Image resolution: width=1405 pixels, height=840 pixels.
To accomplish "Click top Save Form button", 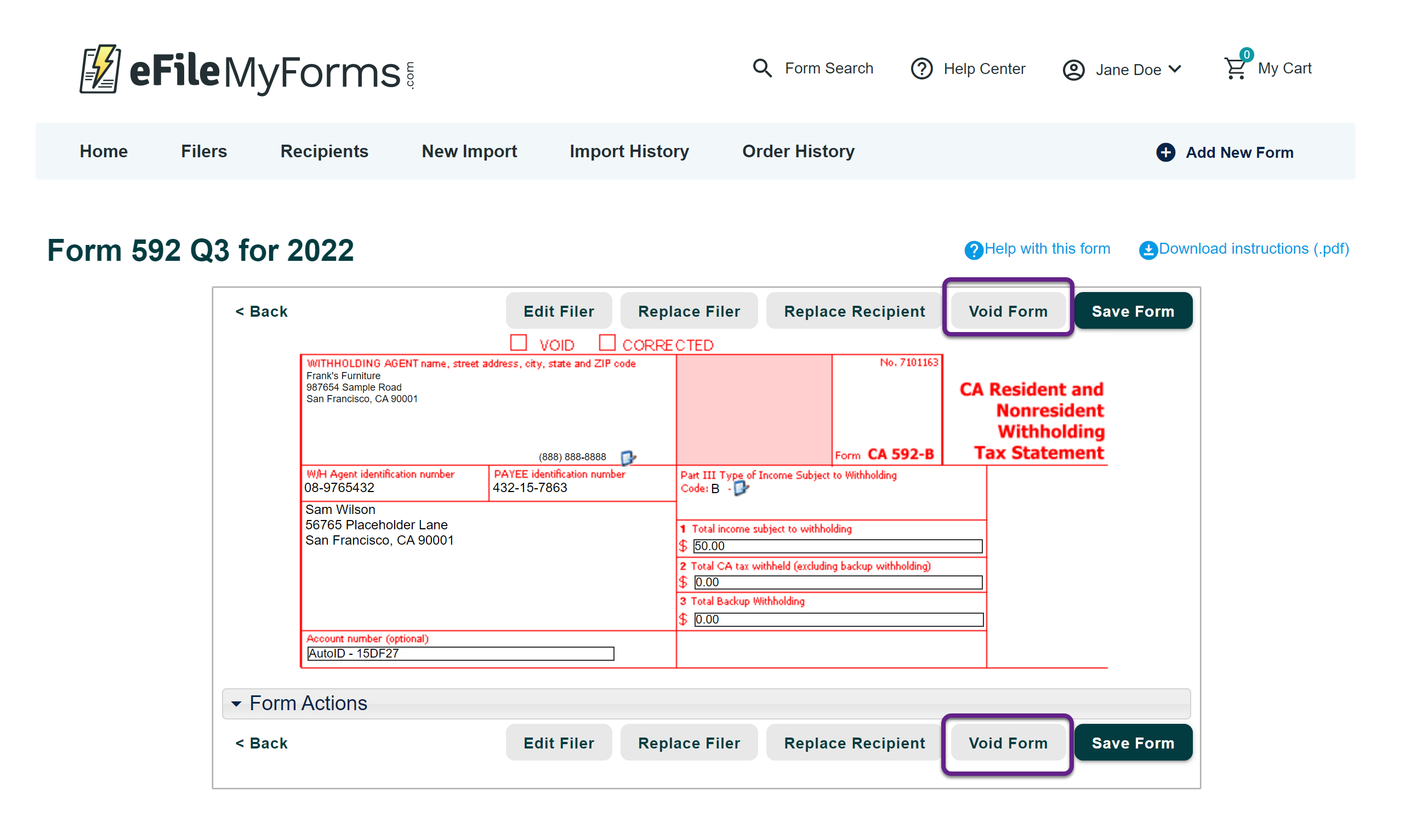I will click(1133, 311).
